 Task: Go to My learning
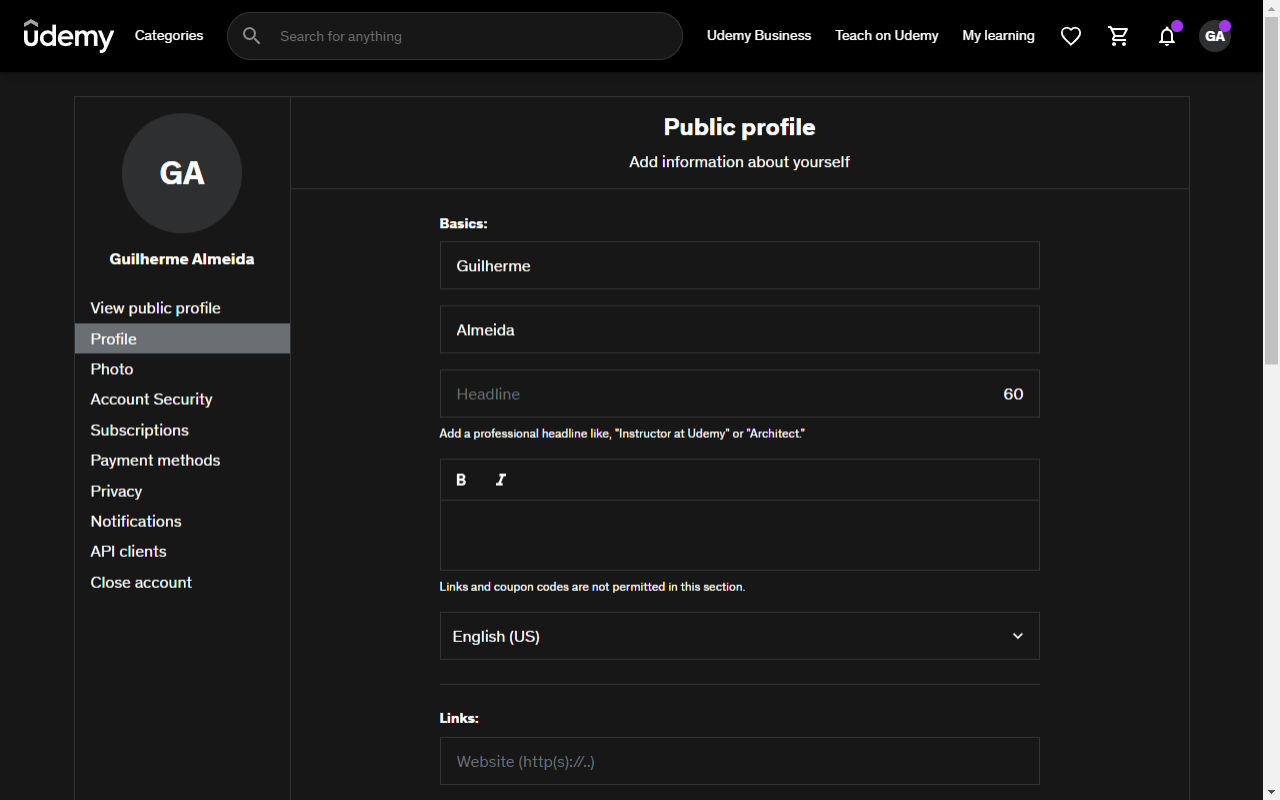[998, 35]
